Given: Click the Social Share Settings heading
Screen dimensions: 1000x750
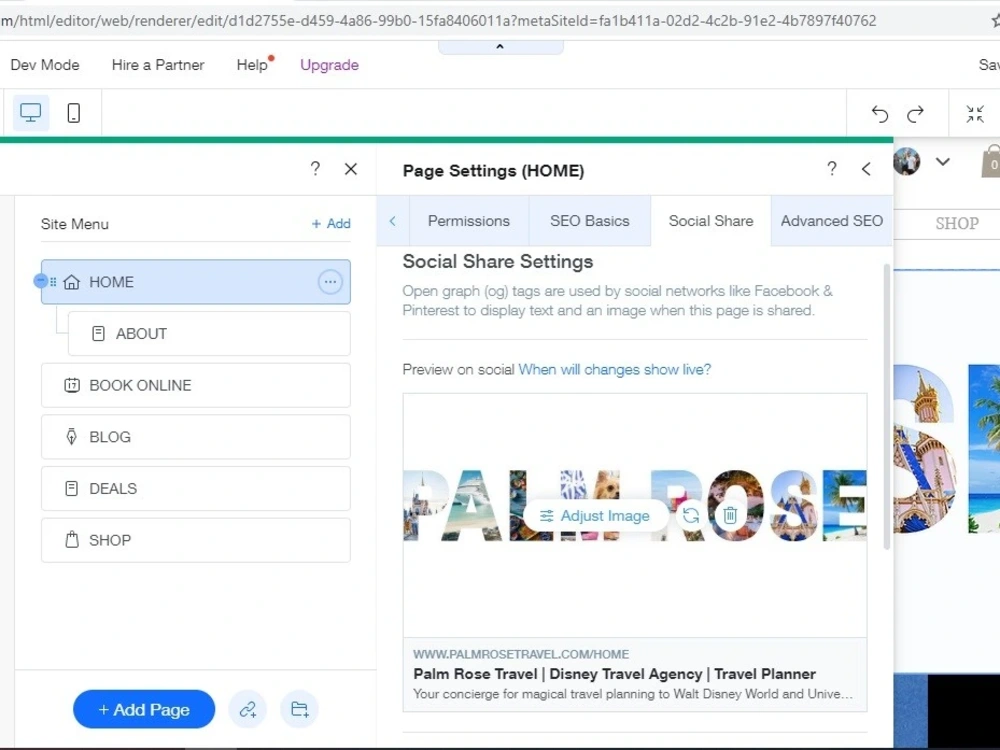Looking at the screenshot, I should click(x=497, y=261).
